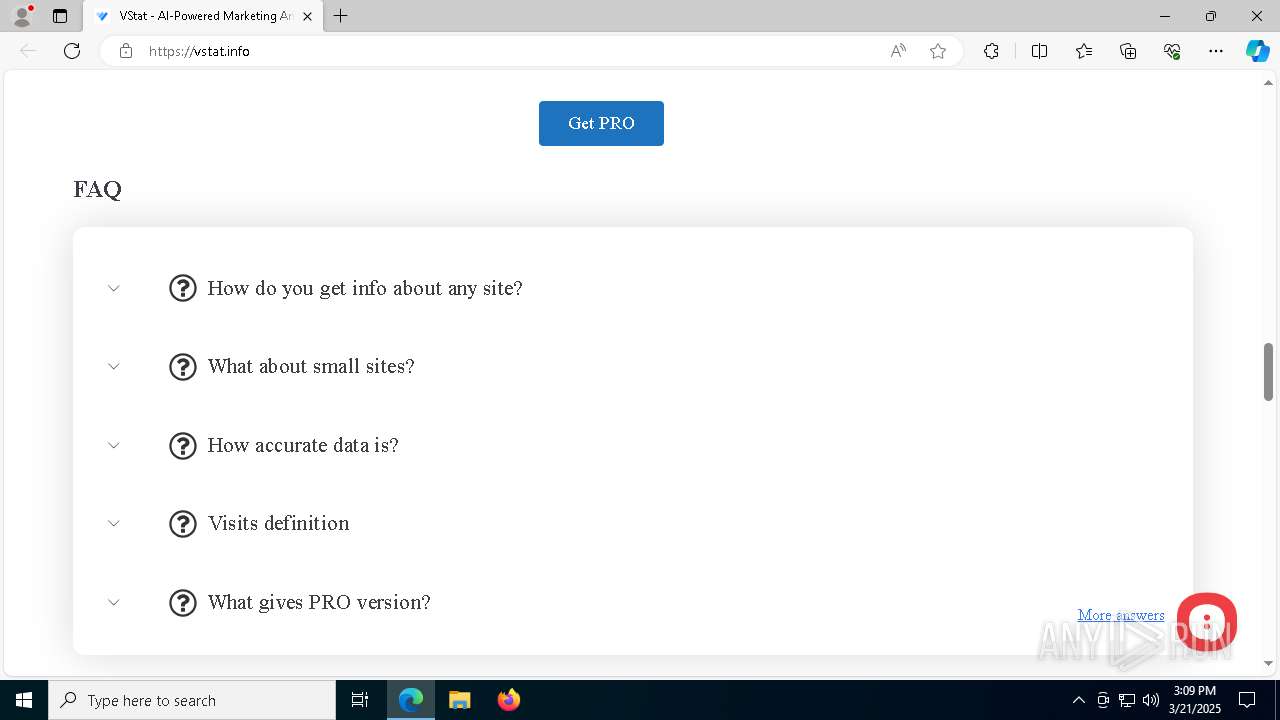Open Microsoft Edge from the taskbar

point(411,700)
